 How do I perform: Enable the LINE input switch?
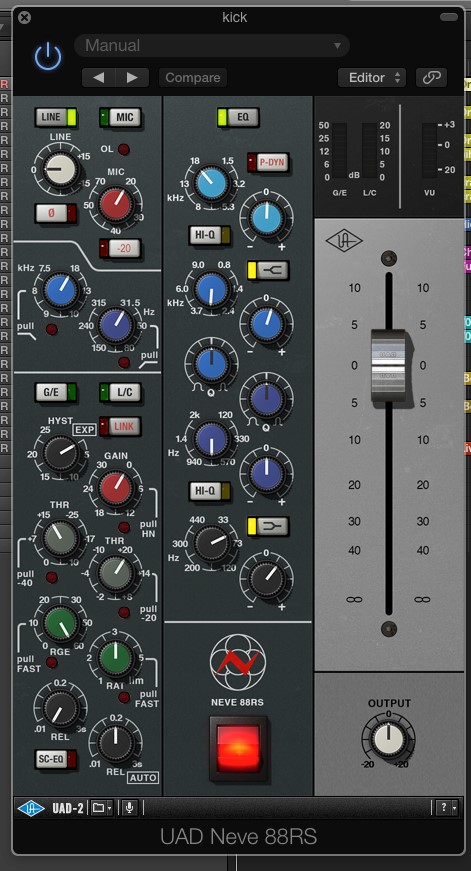click(x=56, y=117)
